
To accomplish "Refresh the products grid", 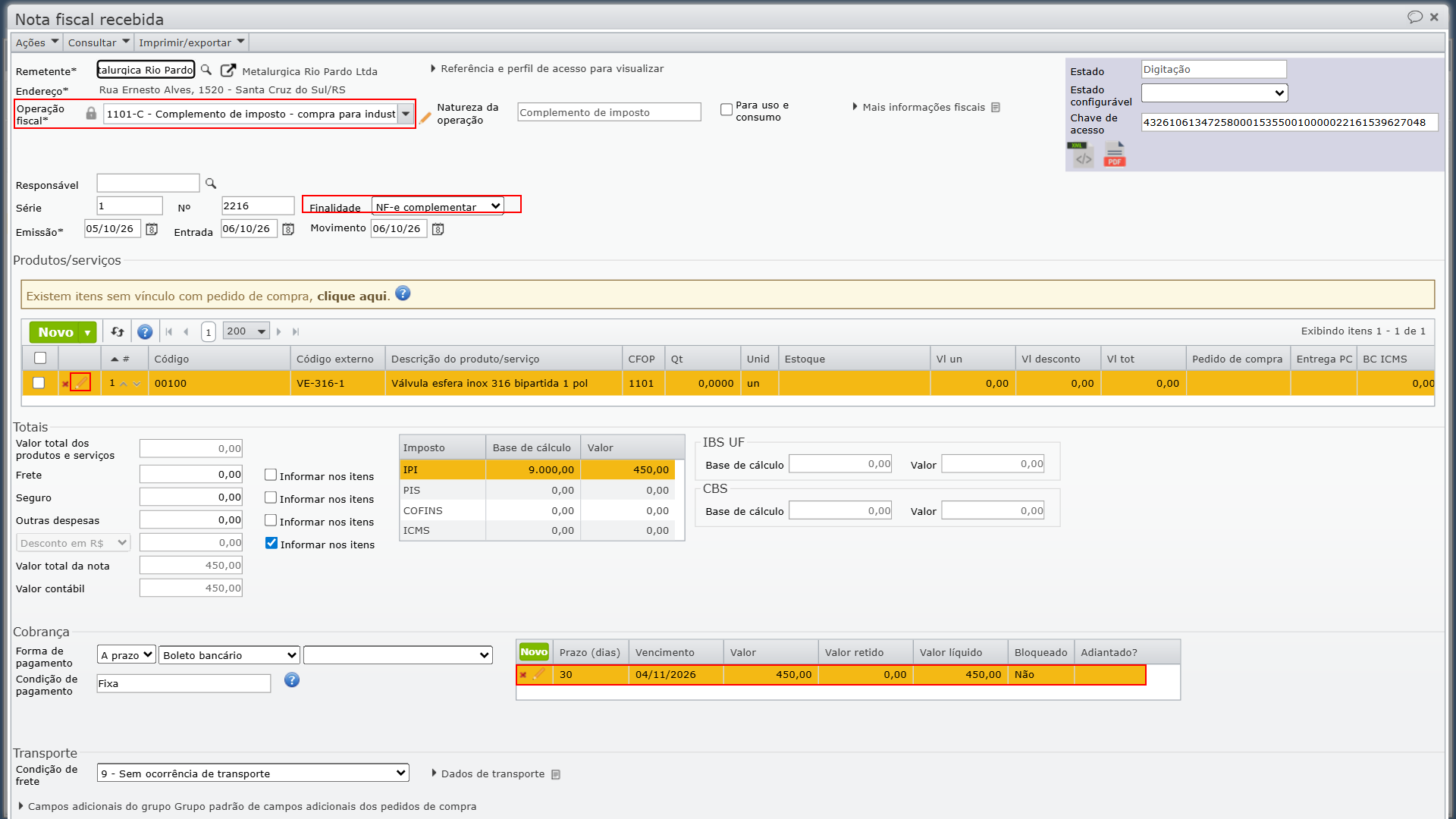I will click(118, 331).
